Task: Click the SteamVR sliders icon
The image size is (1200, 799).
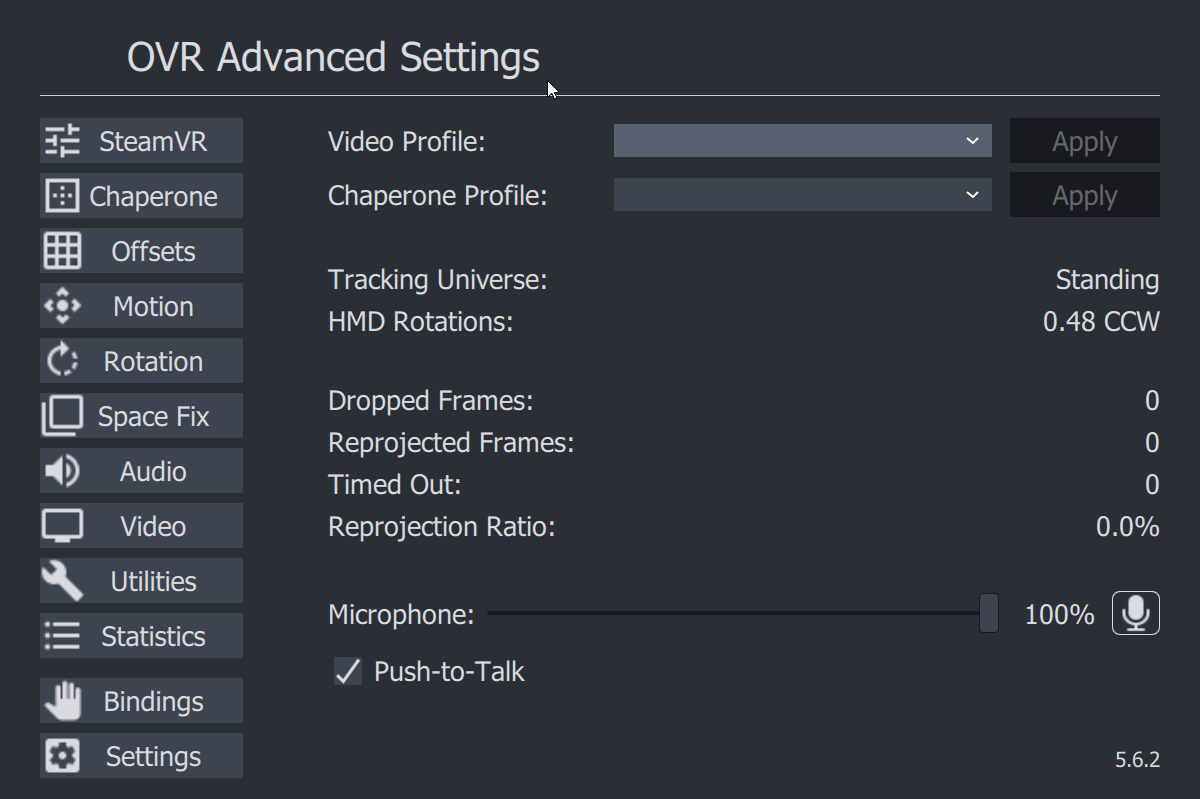Action: pyautogui.click(x=62, y=141)
